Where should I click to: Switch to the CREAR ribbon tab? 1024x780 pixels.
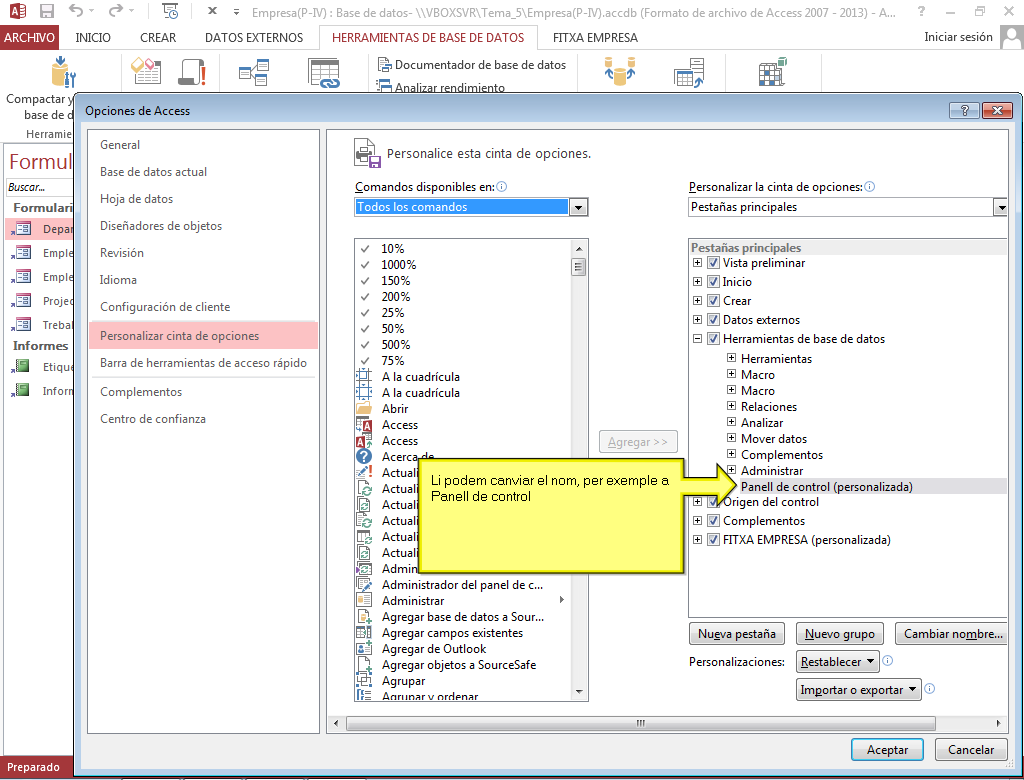(158, 38)
